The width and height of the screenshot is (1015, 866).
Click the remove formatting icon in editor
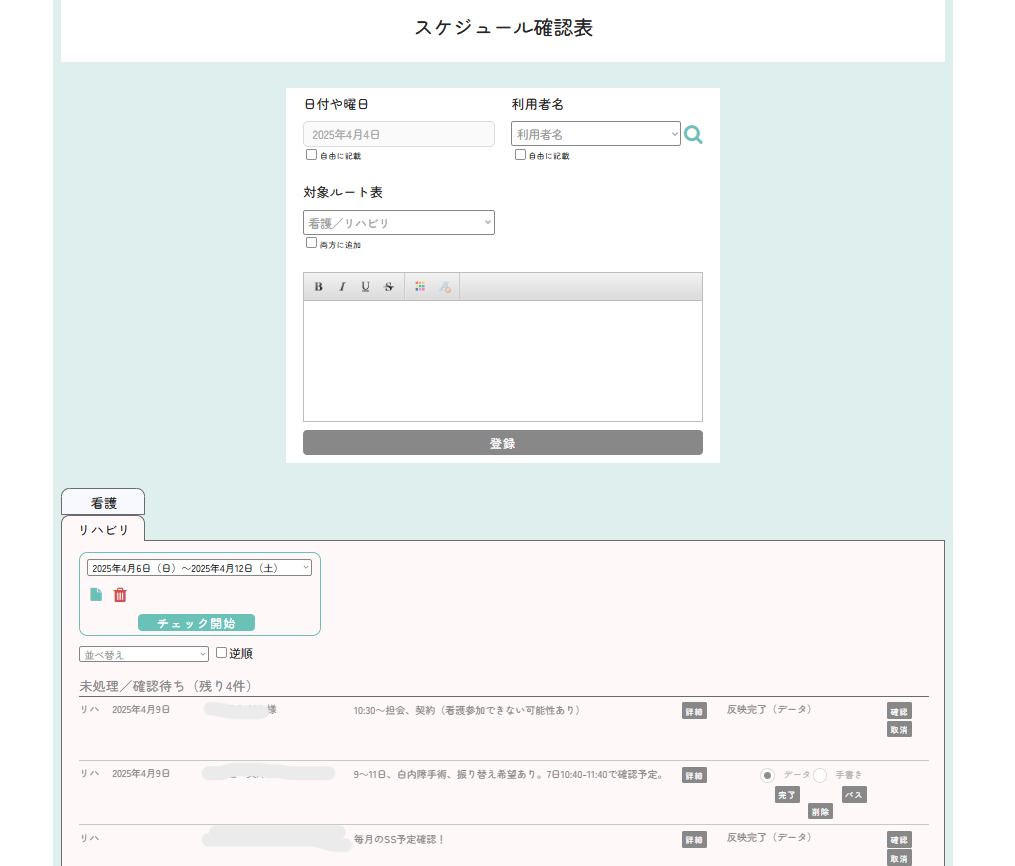(x=445, y=287)
